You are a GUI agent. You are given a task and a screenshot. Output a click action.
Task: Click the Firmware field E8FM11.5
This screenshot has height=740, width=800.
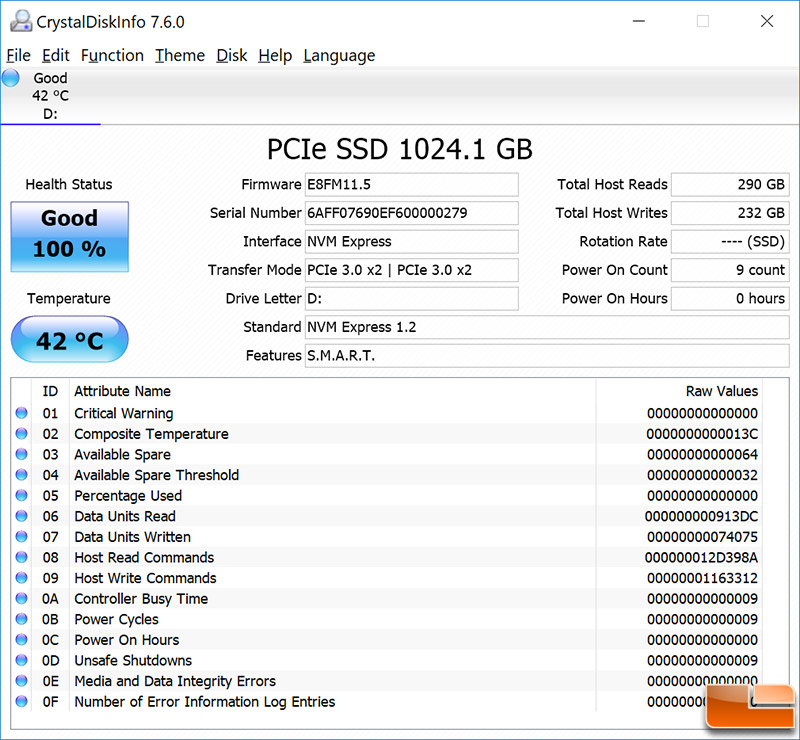[x=412, y=184]
